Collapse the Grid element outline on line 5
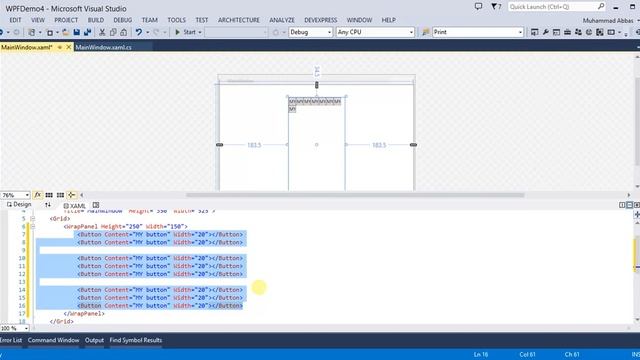Viewport: 640px width, 360px height. pos(33,219)
